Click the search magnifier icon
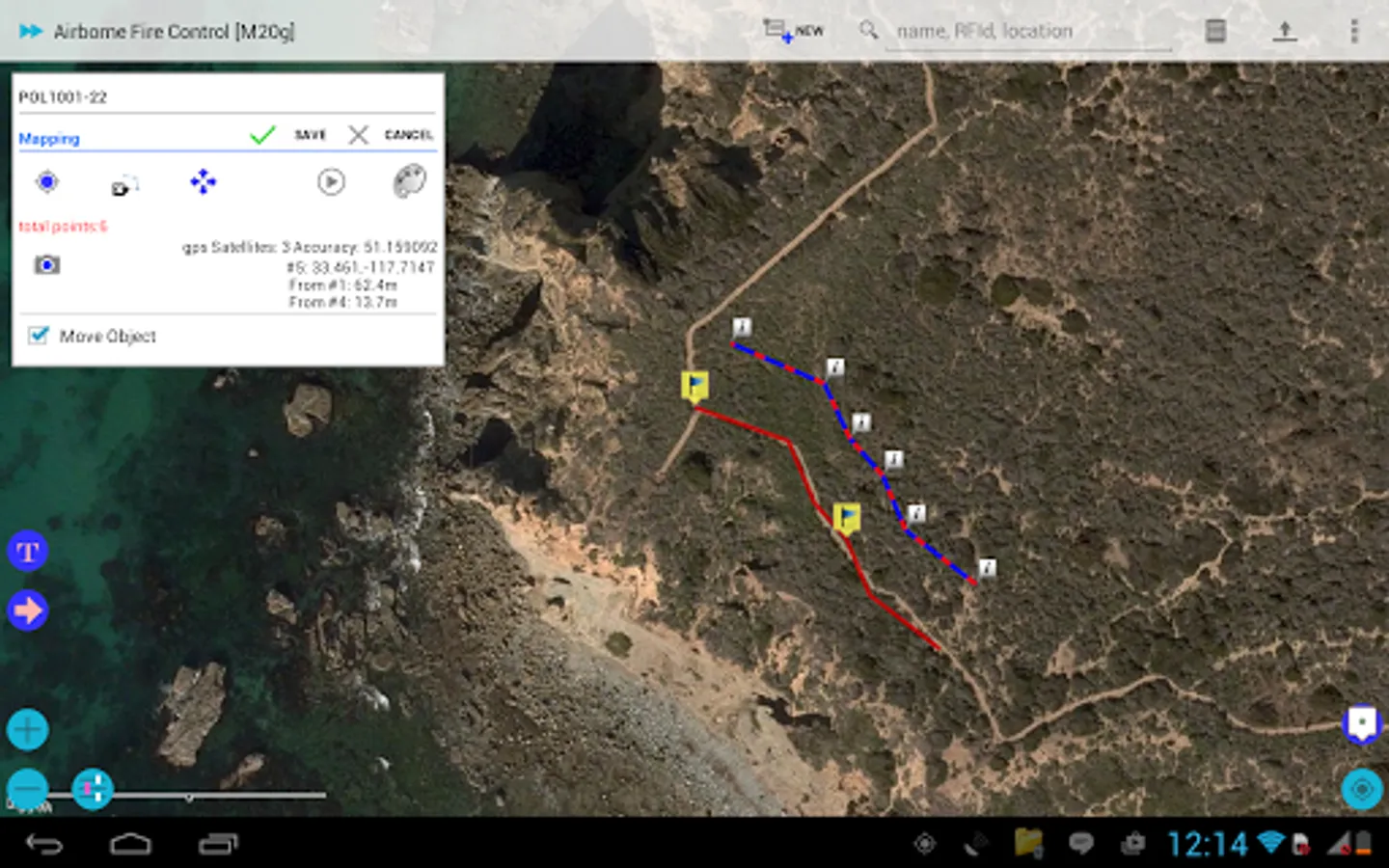This screenshot has width=1389, height=868. [868, 30]
